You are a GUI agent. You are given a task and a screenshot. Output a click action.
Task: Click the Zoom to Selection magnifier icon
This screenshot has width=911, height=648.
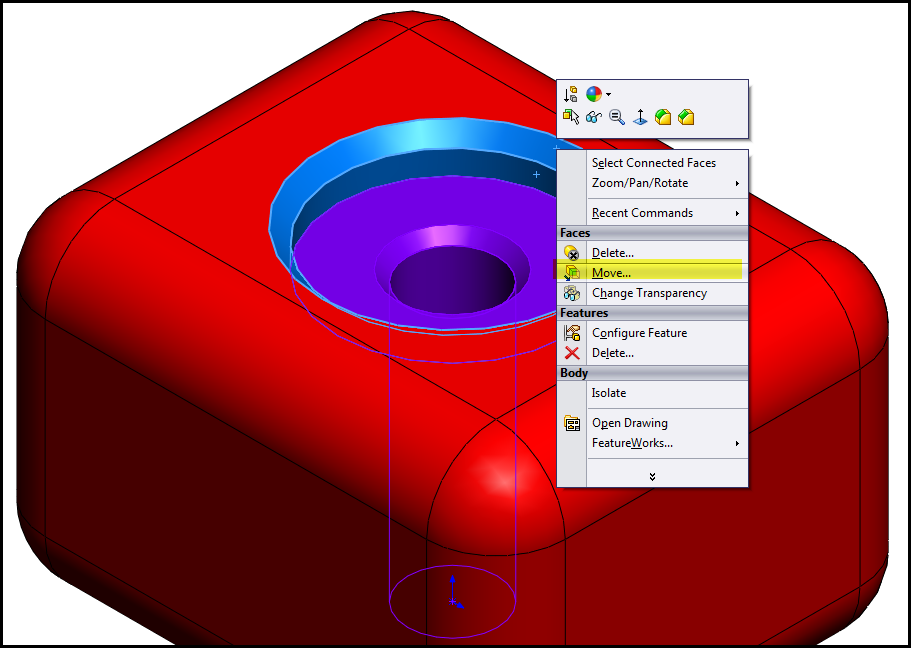coord(616,117)
